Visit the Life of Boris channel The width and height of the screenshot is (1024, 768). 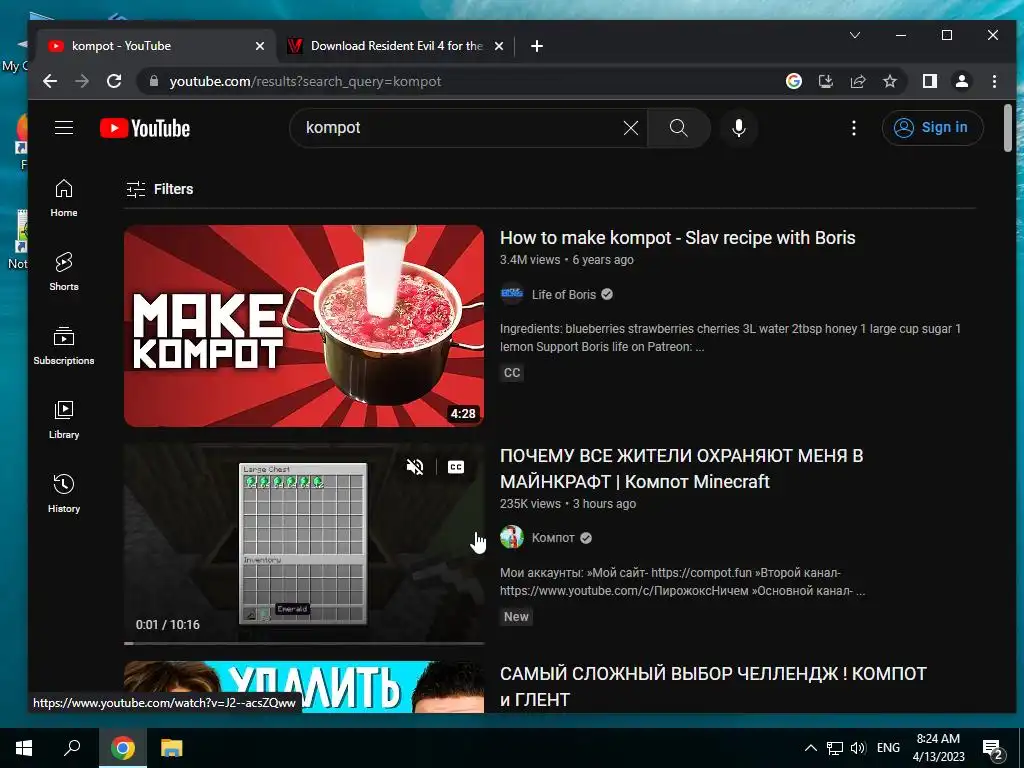pyautogui.click(x=564, y=295)
